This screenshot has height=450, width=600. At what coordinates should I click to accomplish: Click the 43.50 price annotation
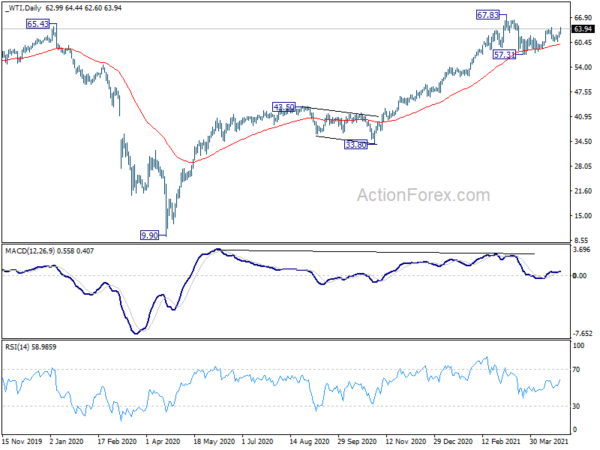(284, 107)
